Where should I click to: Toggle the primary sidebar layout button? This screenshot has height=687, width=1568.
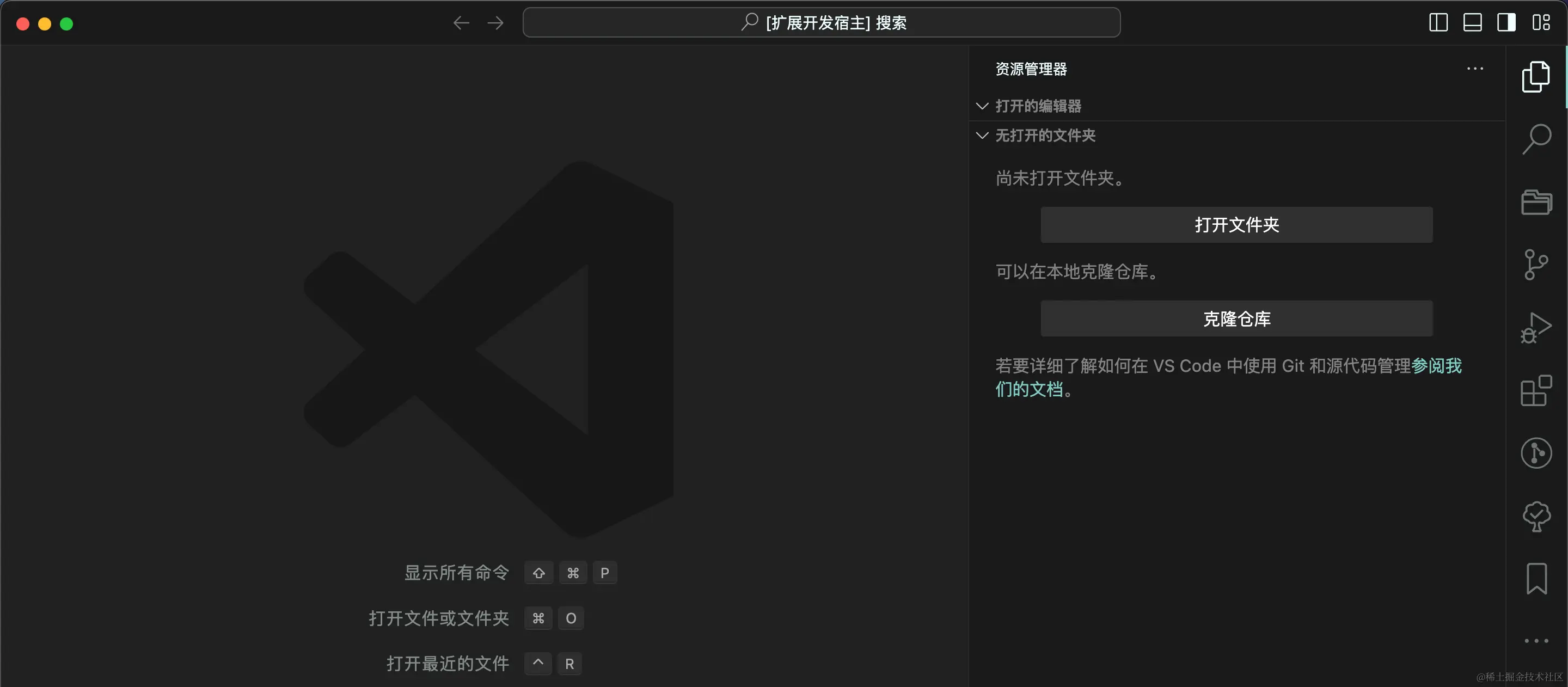click(1438, 23)
